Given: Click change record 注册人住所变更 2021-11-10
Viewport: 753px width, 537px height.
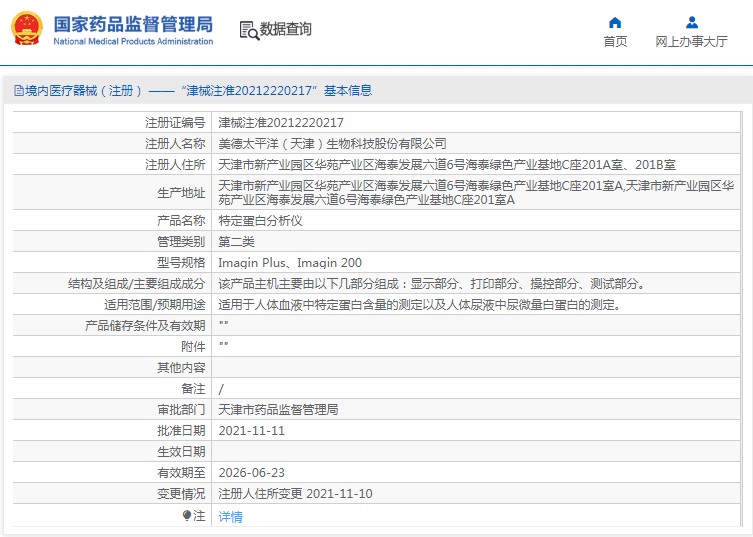Looking at the screenshot, I should [x=295, y=494].
